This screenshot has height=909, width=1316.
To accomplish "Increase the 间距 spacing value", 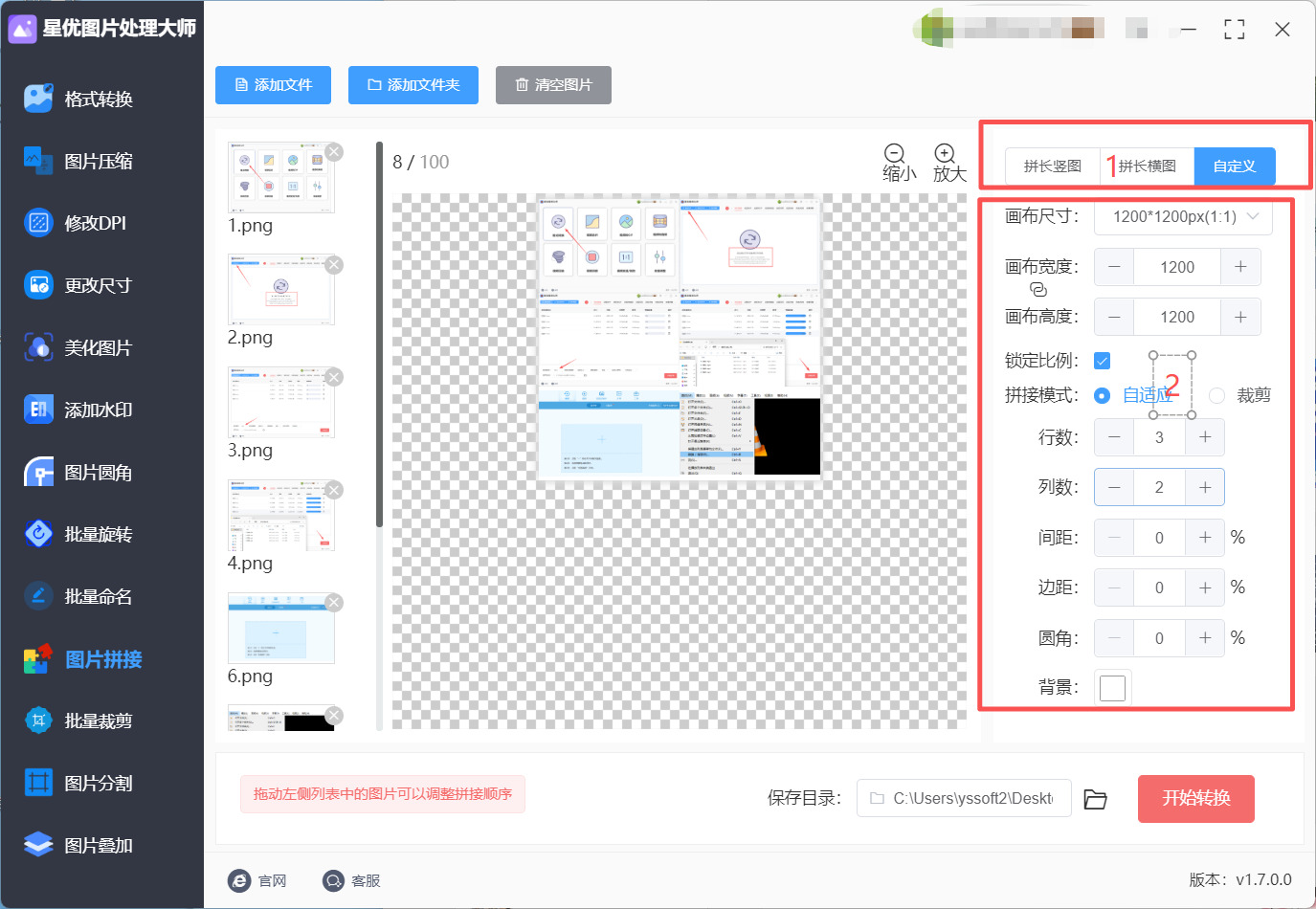I will click(x=1205, y=538).
